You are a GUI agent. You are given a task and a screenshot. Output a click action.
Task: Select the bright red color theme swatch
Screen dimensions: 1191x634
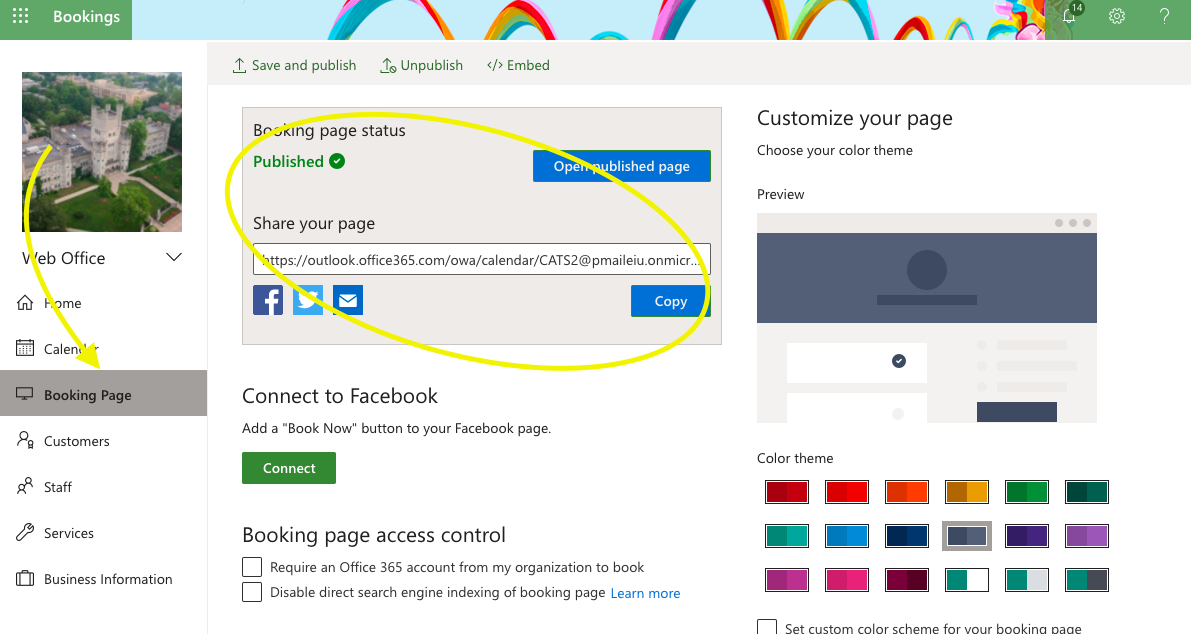(846, 492)
